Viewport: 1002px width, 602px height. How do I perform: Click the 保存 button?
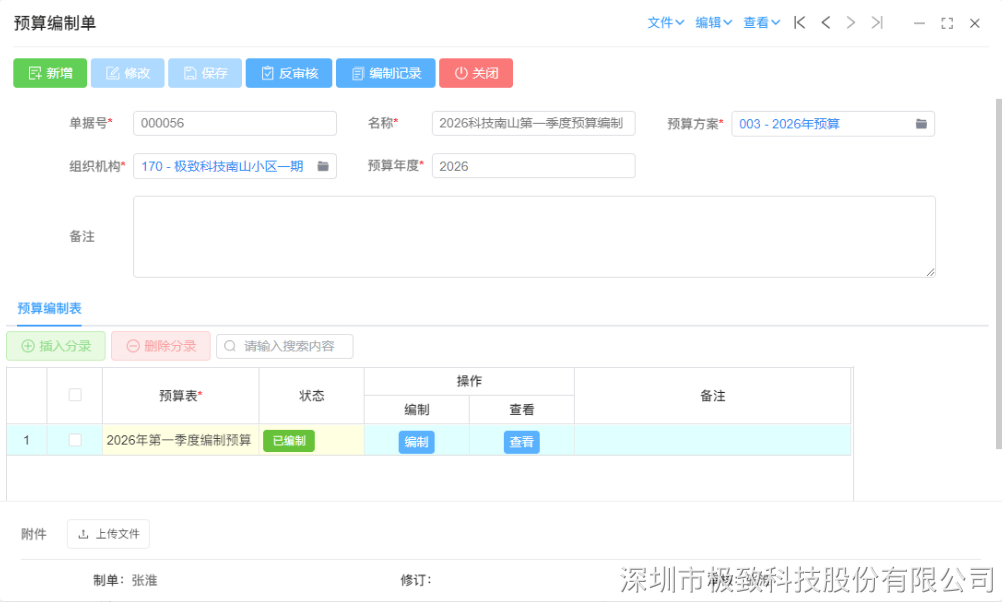coord(204,73)
